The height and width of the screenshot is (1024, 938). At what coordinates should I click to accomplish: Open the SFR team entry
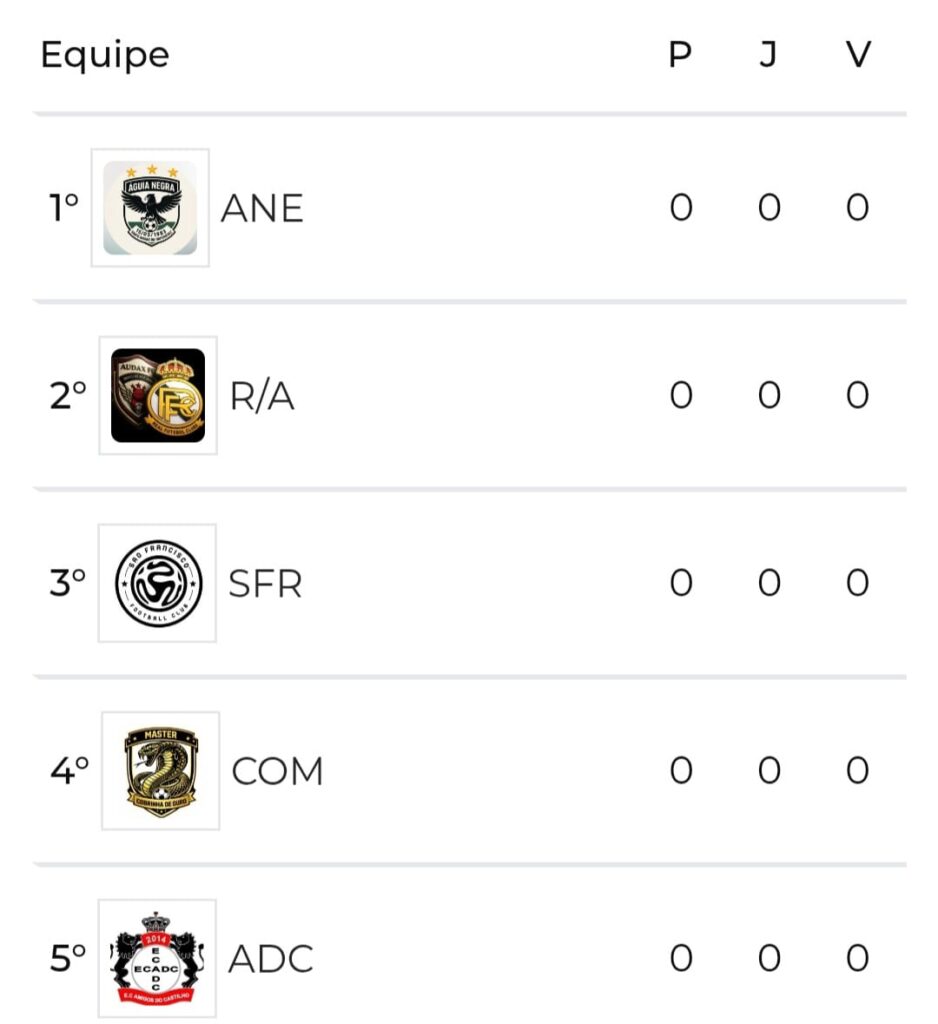(x=265, y=583)
